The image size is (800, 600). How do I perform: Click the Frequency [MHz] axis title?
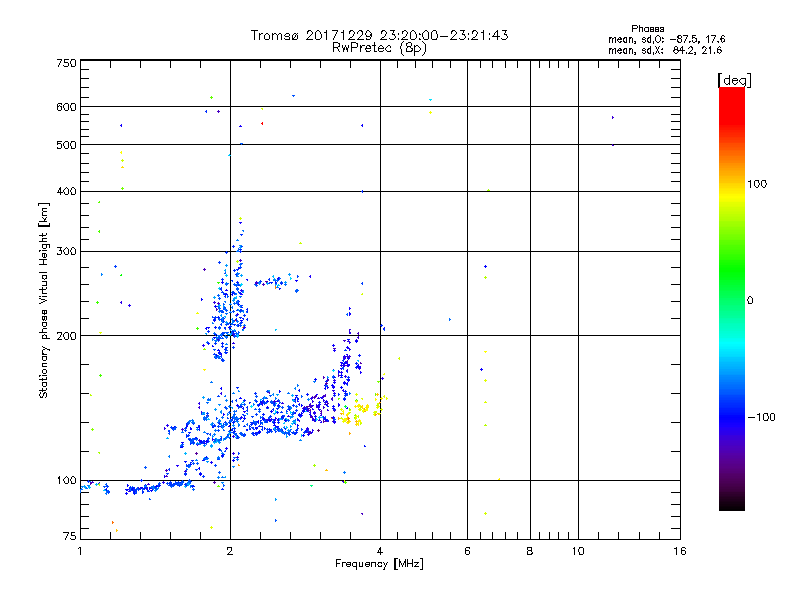click(379, 564)
